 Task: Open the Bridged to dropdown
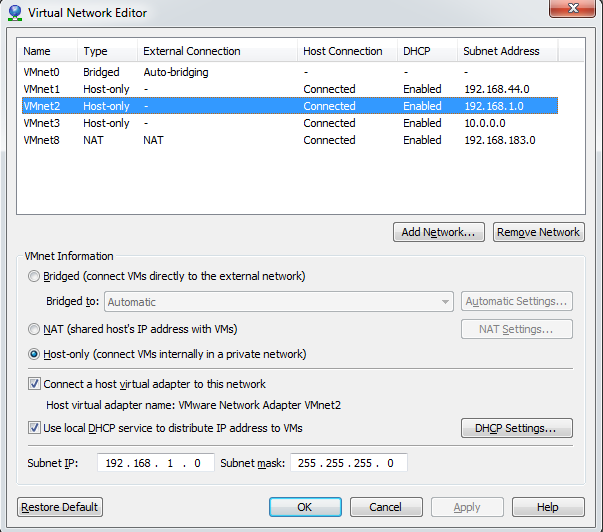pyautogui.click(x=279, y=302)
